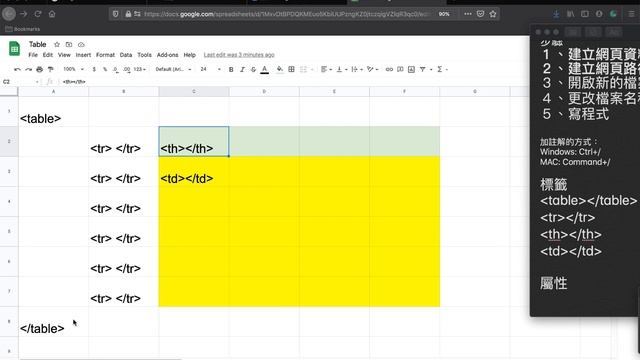Open the Name box dropdown arrow

[37, 82]
